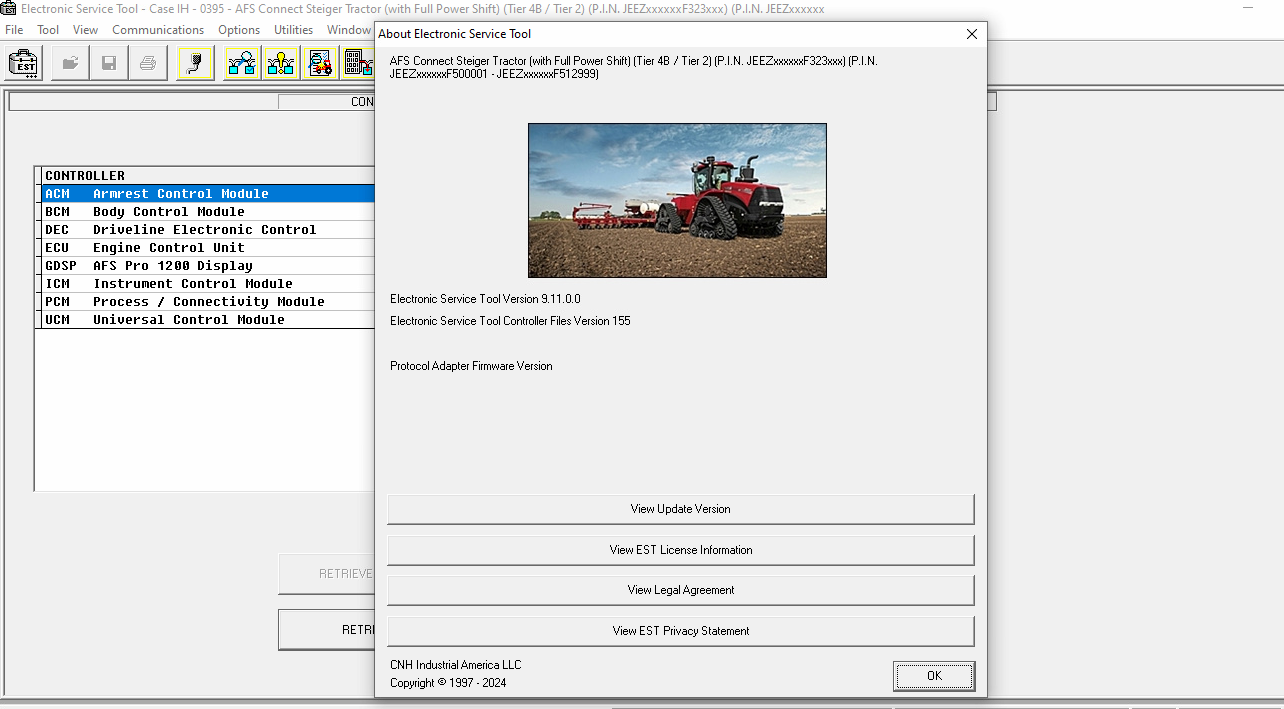Open the View Legal Agreement page

point(680,590)
